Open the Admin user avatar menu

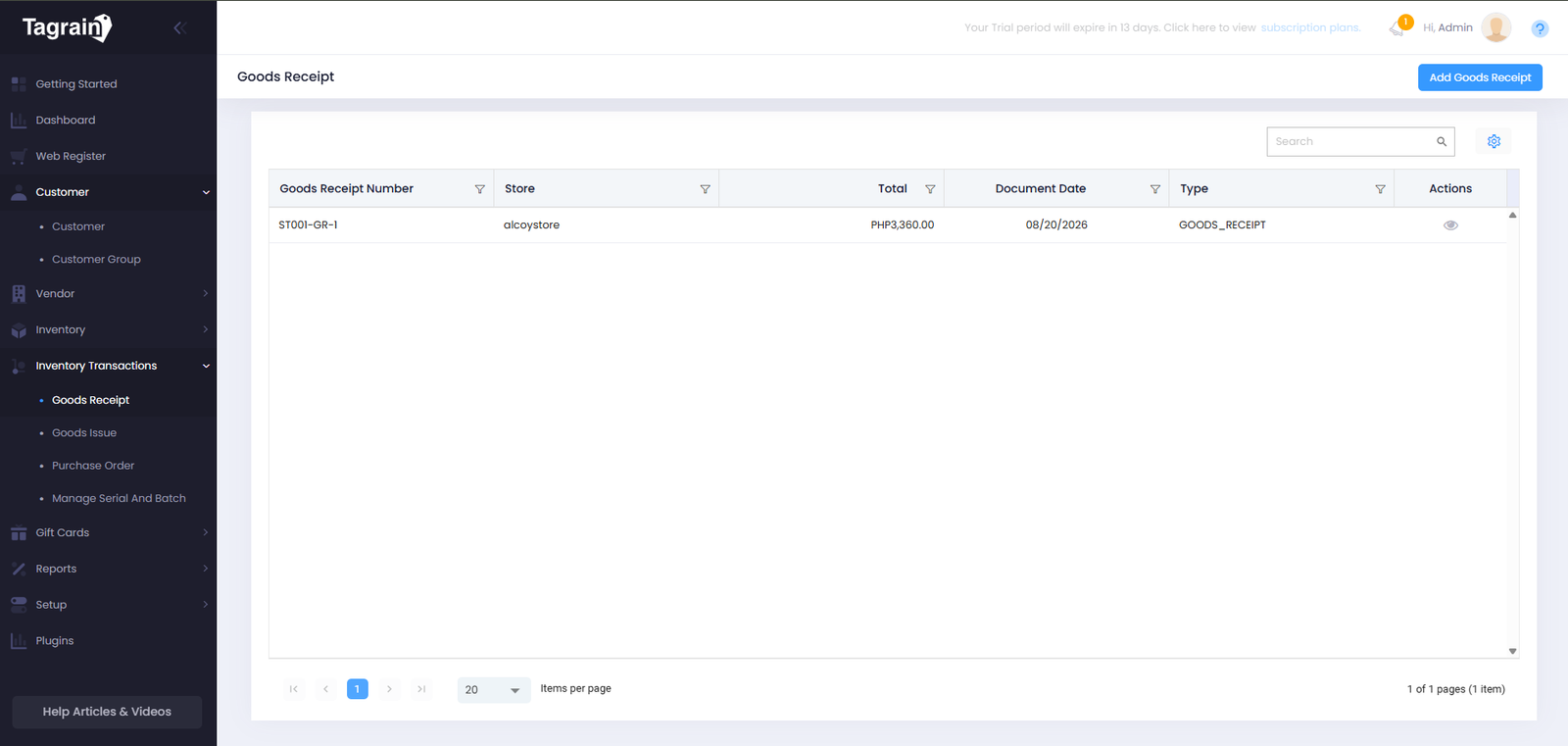1495,27
